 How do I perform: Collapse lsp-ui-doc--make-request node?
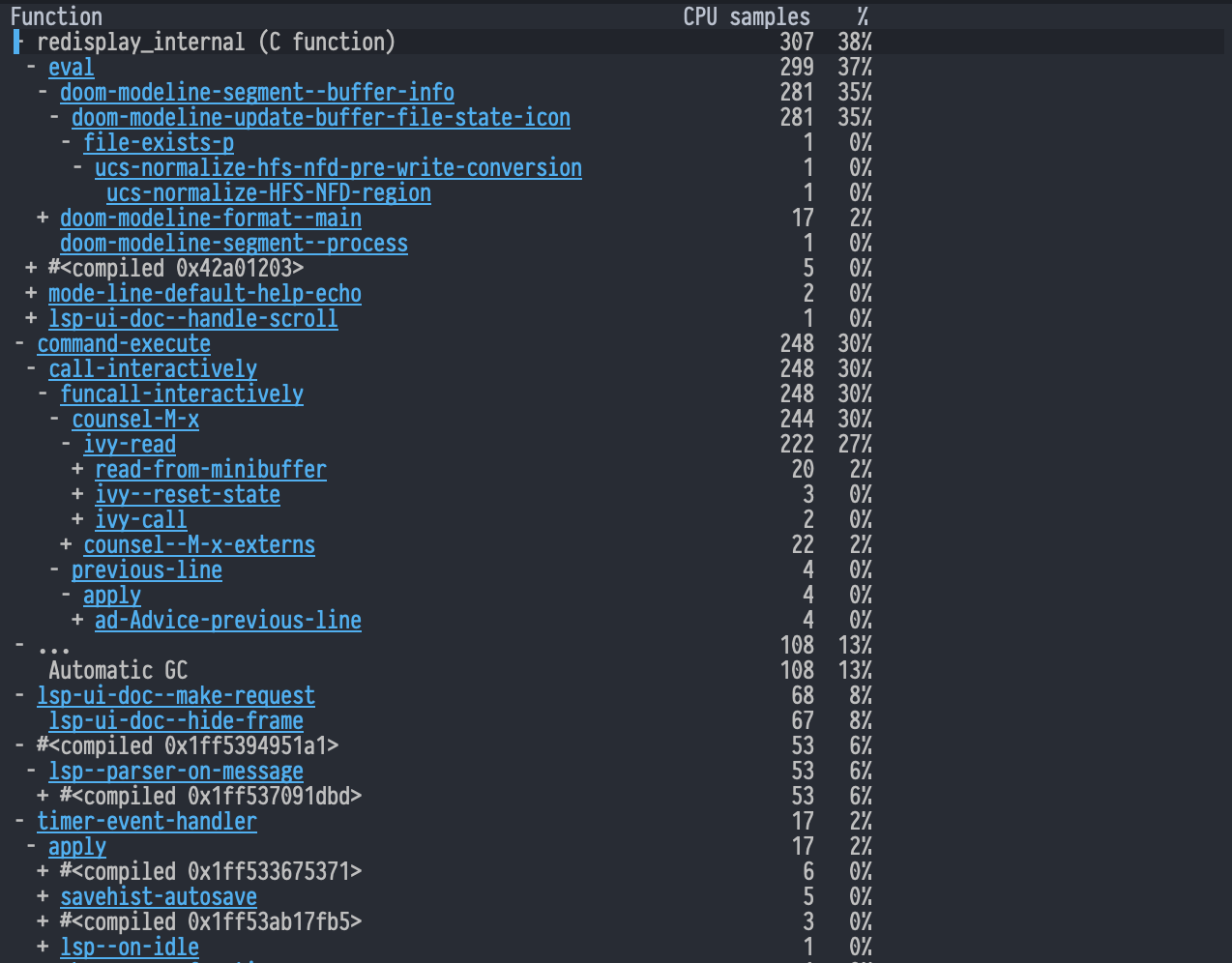19,695
